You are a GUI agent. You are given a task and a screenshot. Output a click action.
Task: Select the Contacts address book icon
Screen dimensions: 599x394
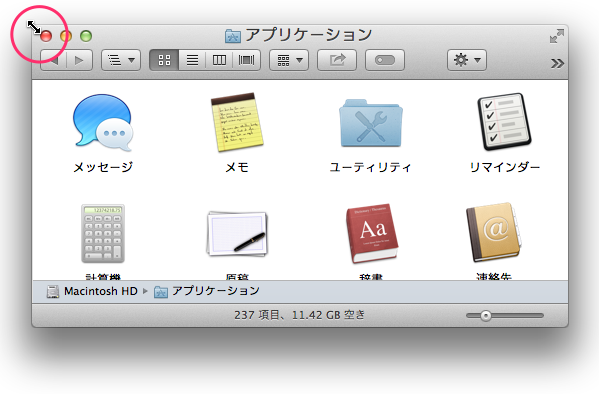(493, 232)
